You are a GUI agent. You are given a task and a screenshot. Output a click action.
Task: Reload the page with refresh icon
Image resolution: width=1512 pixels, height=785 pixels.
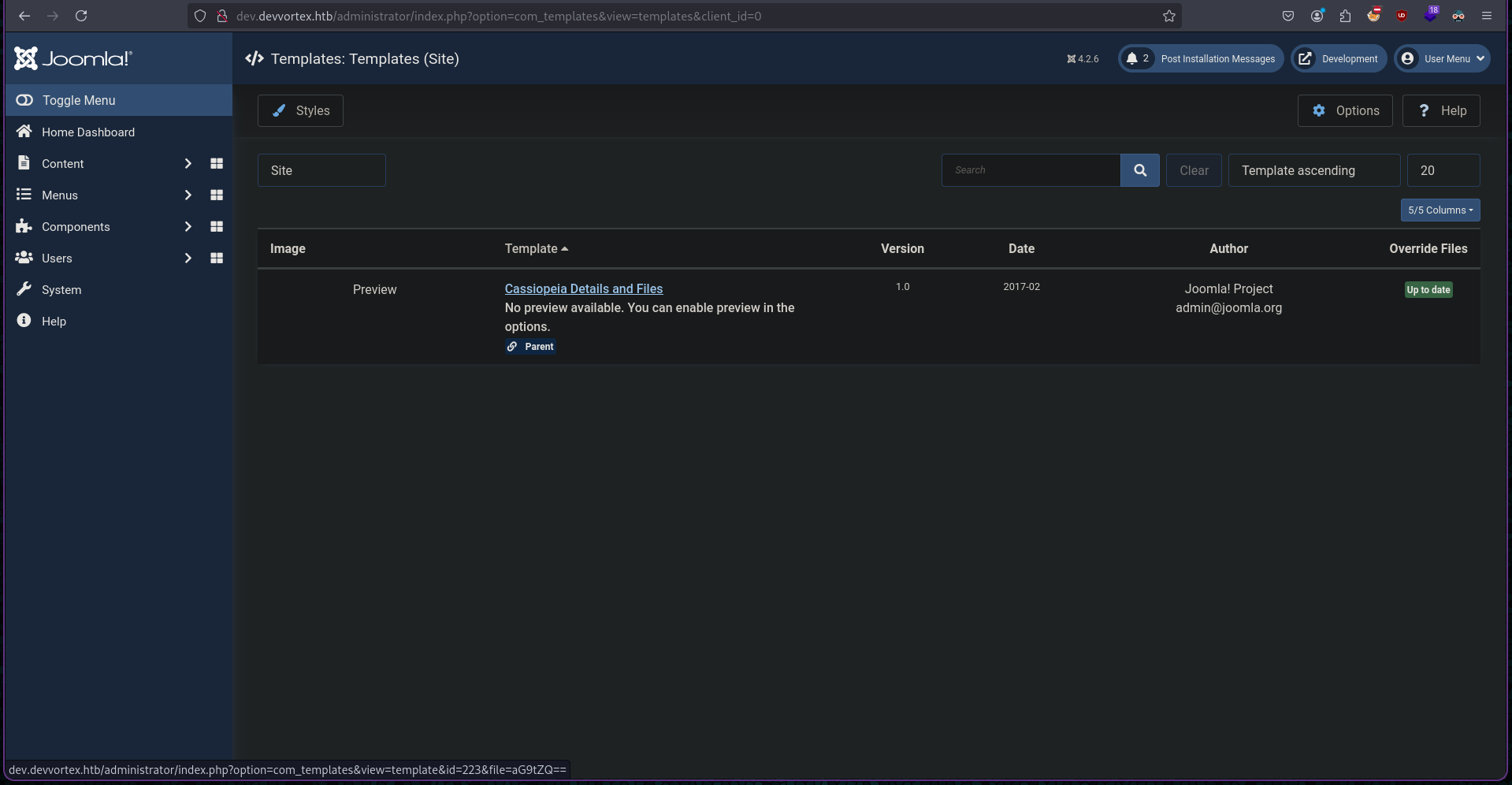(81, 16)
